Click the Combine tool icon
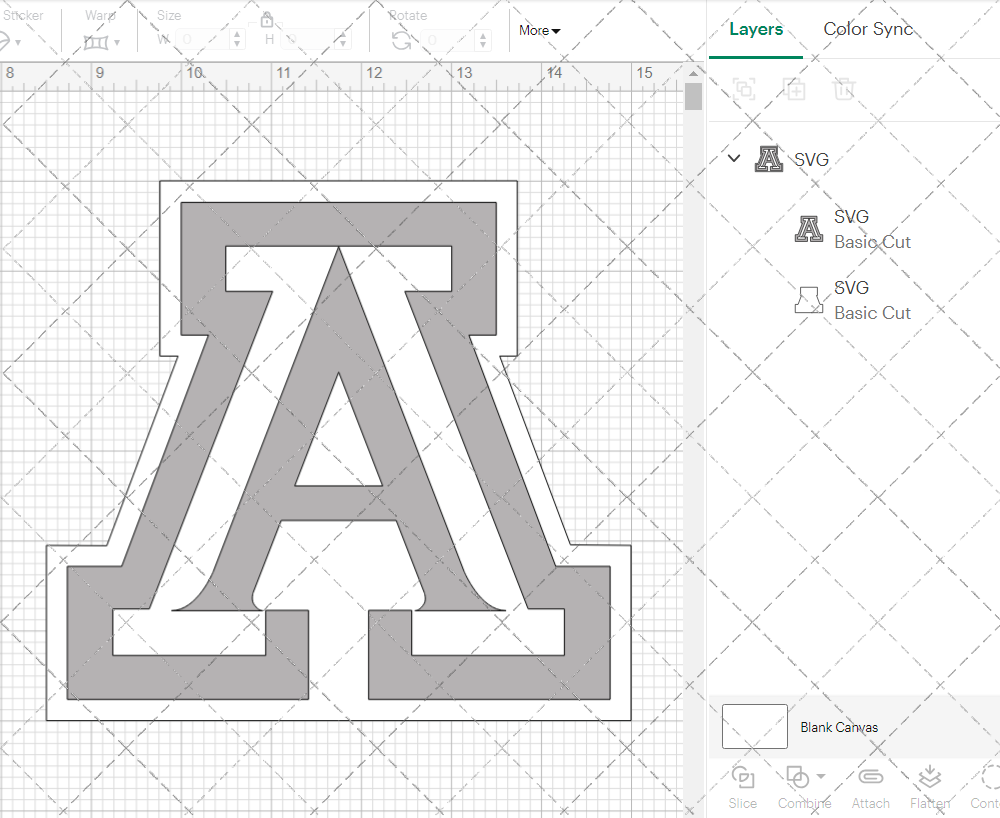 [797, 777]
